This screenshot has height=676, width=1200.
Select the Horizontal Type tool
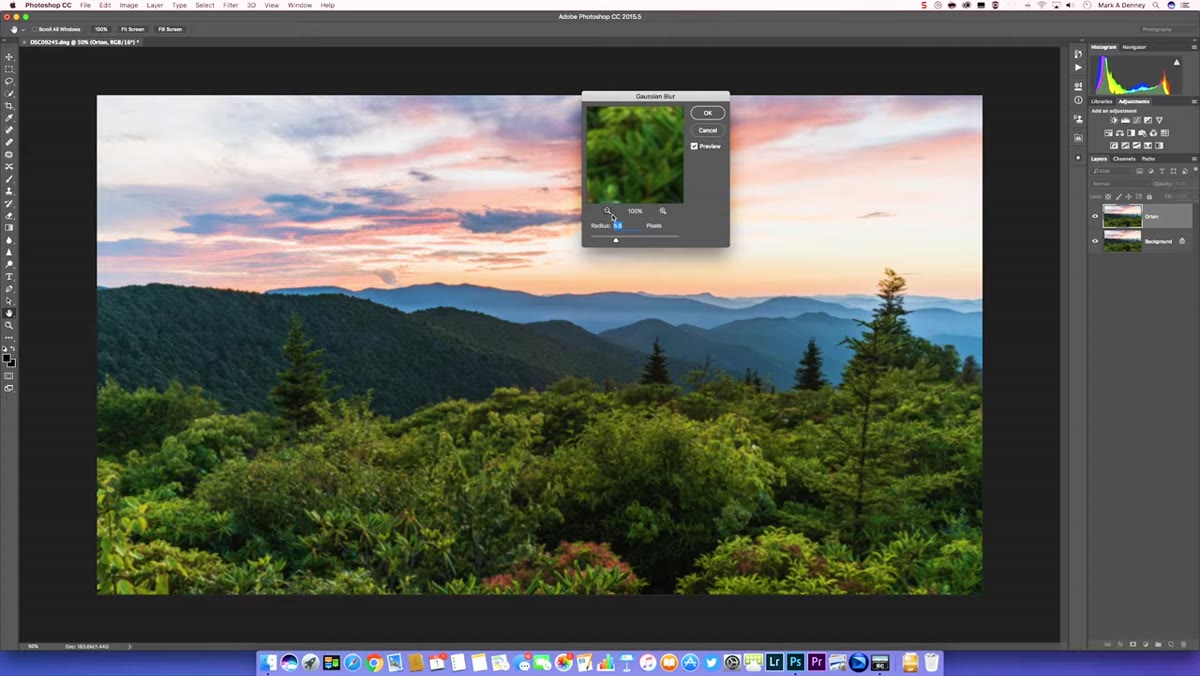[x=10, y=275]
